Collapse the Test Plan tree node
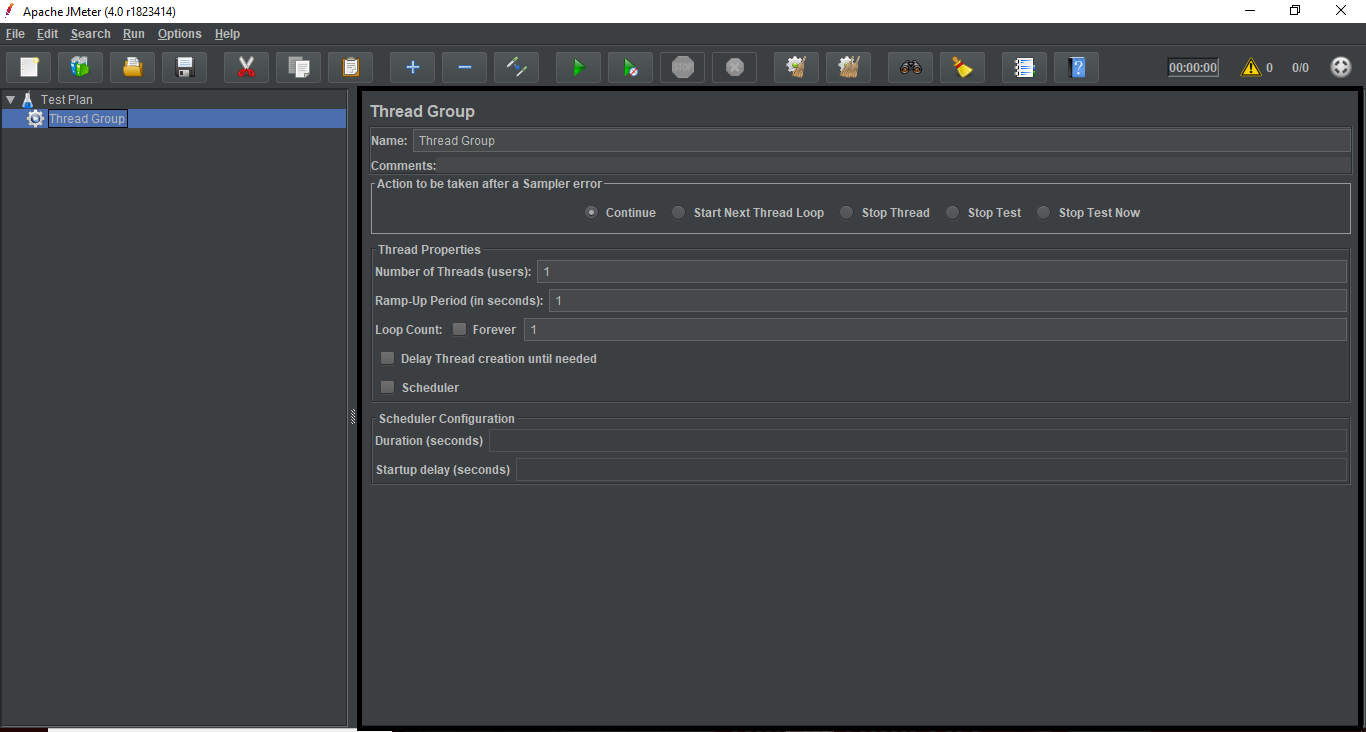 [11, 100]
